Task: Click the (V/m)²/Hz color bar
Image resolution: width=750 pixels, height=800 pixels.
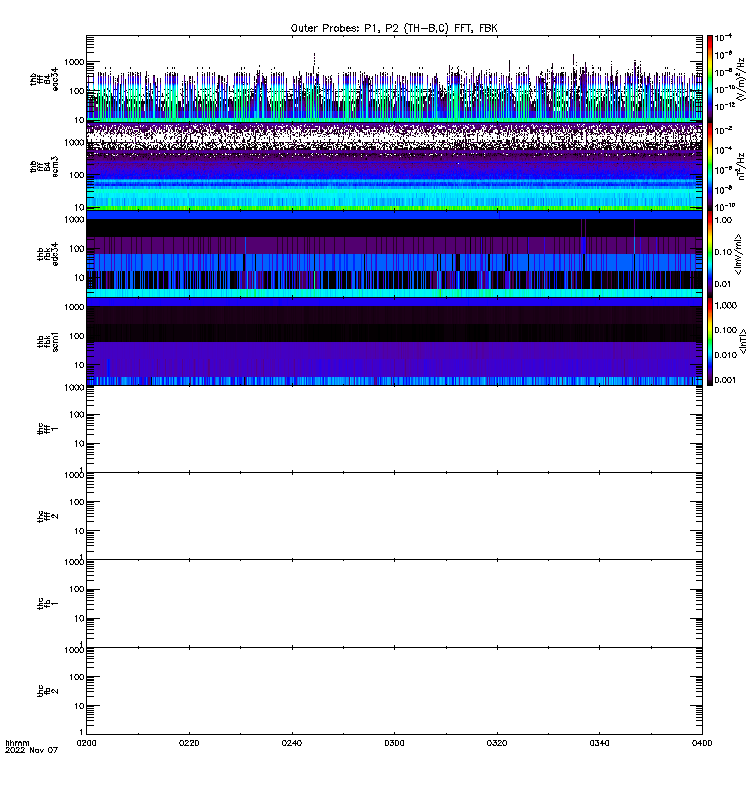Action: click(710, 78)
